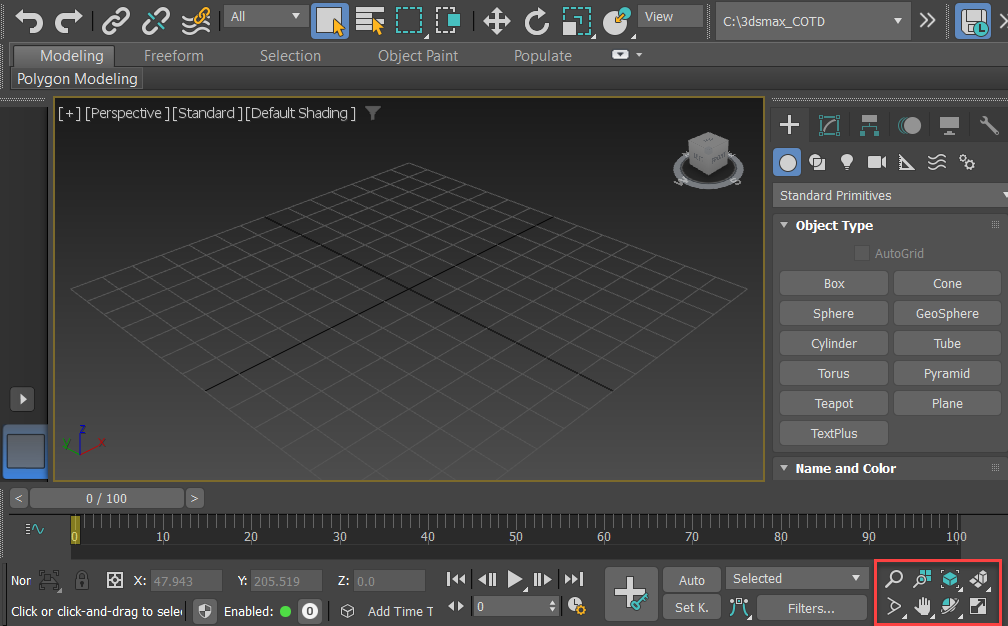Open the Modify panel tab icon
This screenshot has height=626, width=1008.
coord(829,125)
